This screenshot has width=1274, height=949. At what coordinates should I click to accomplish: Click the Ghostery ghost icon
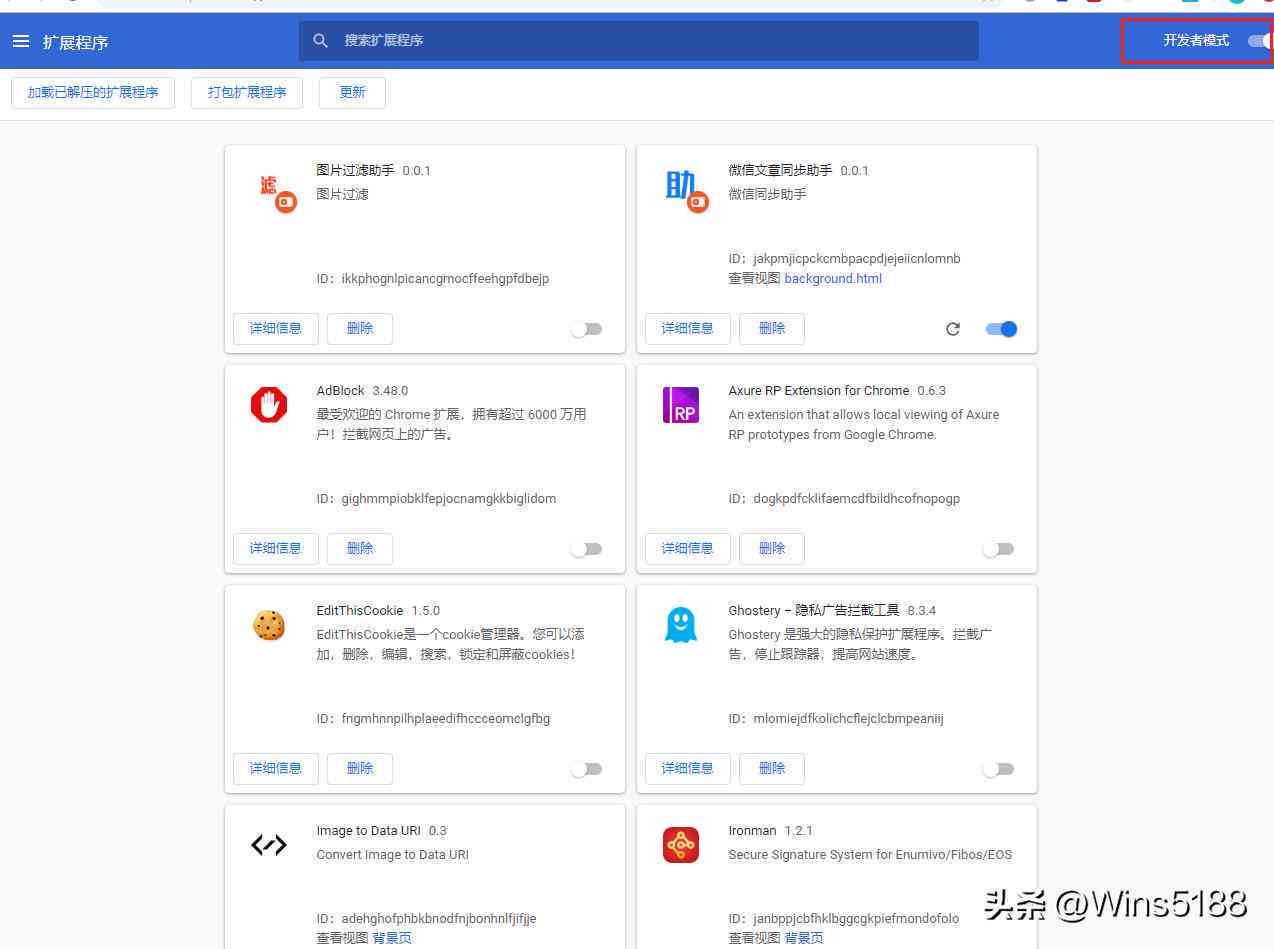click(x=681, y=625)
